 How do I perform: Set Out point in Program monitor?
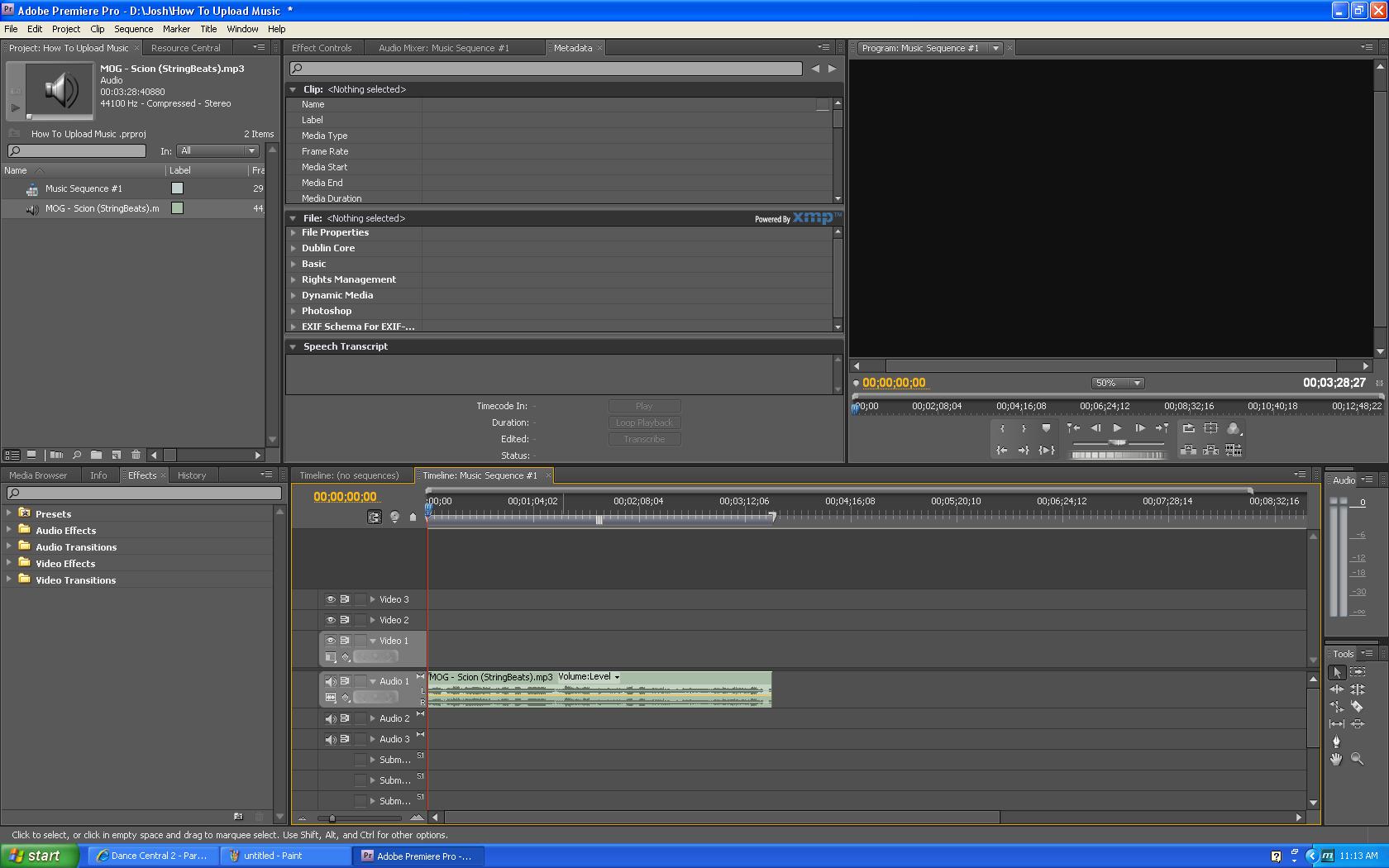point(1024,428)
